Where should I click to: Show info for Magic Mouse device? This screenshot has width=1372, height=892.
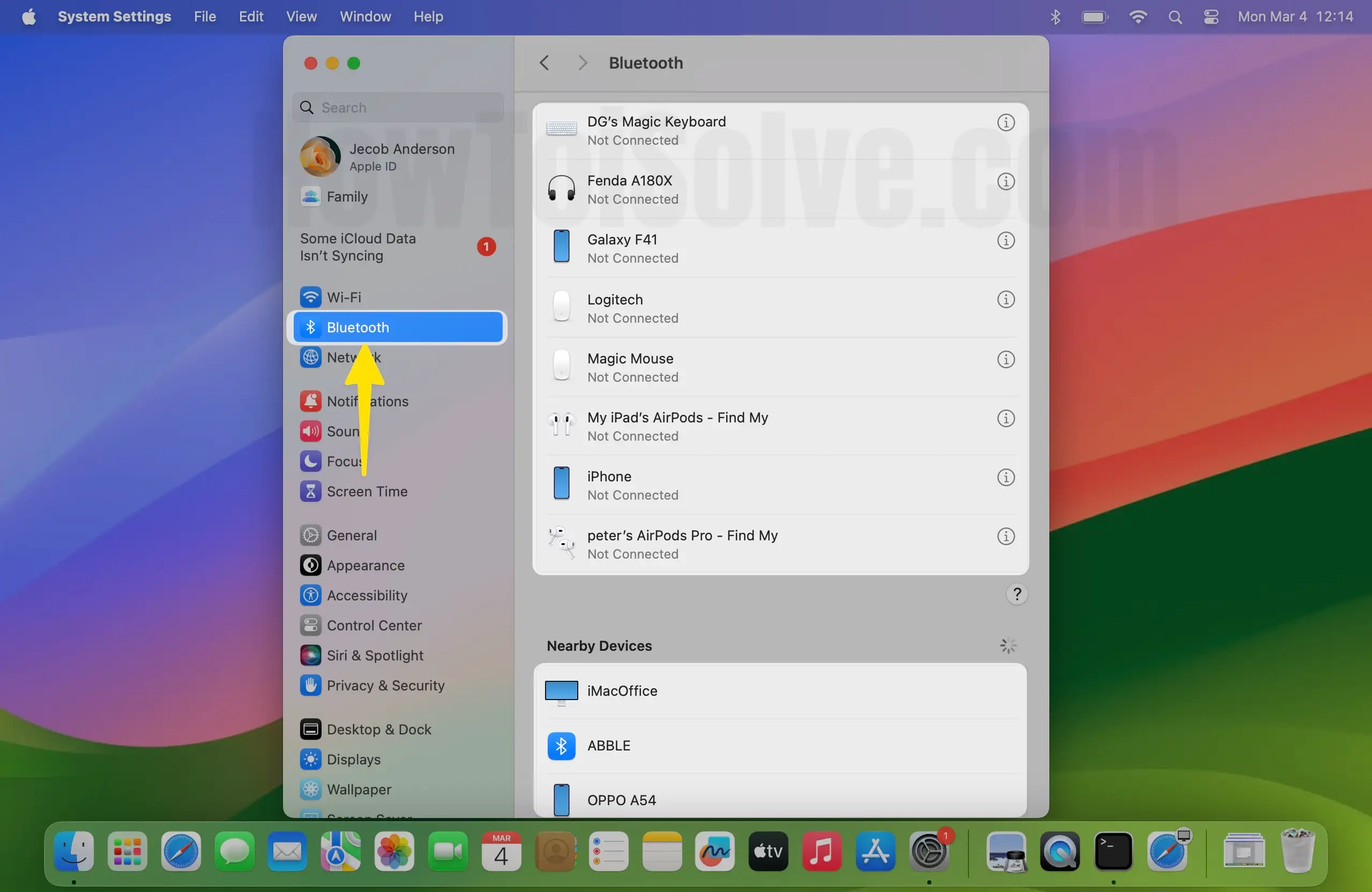tap(1005, 359)
